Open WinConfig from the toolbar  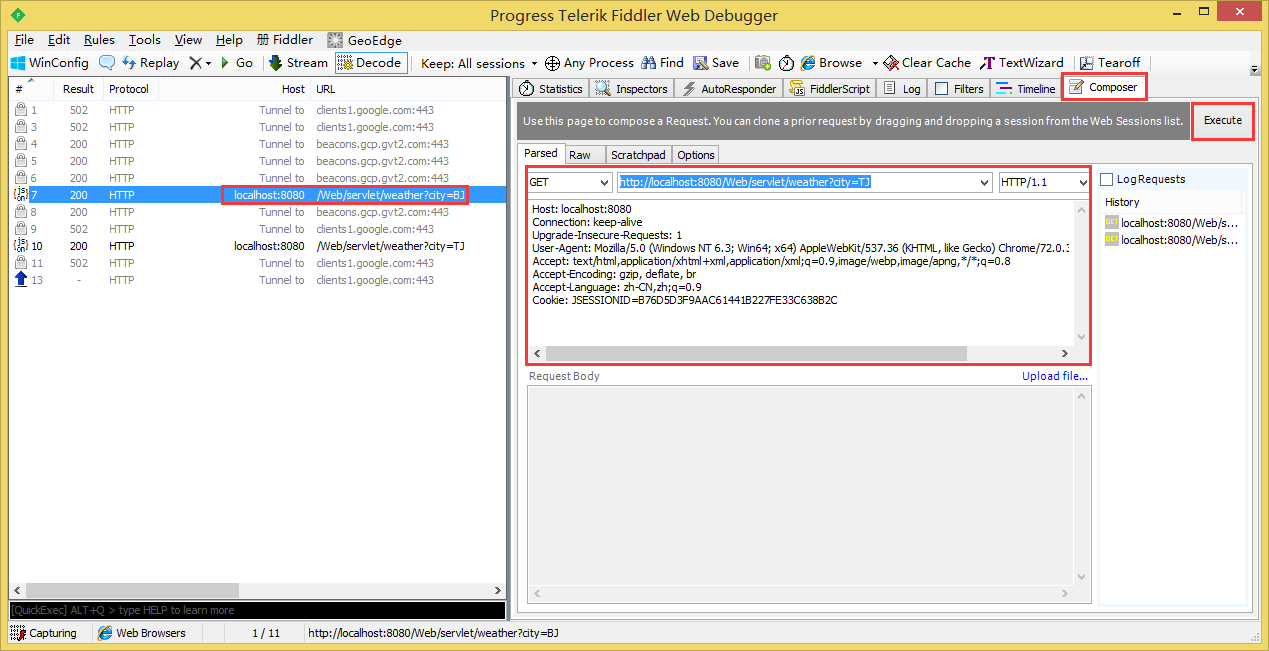(50, 63)
